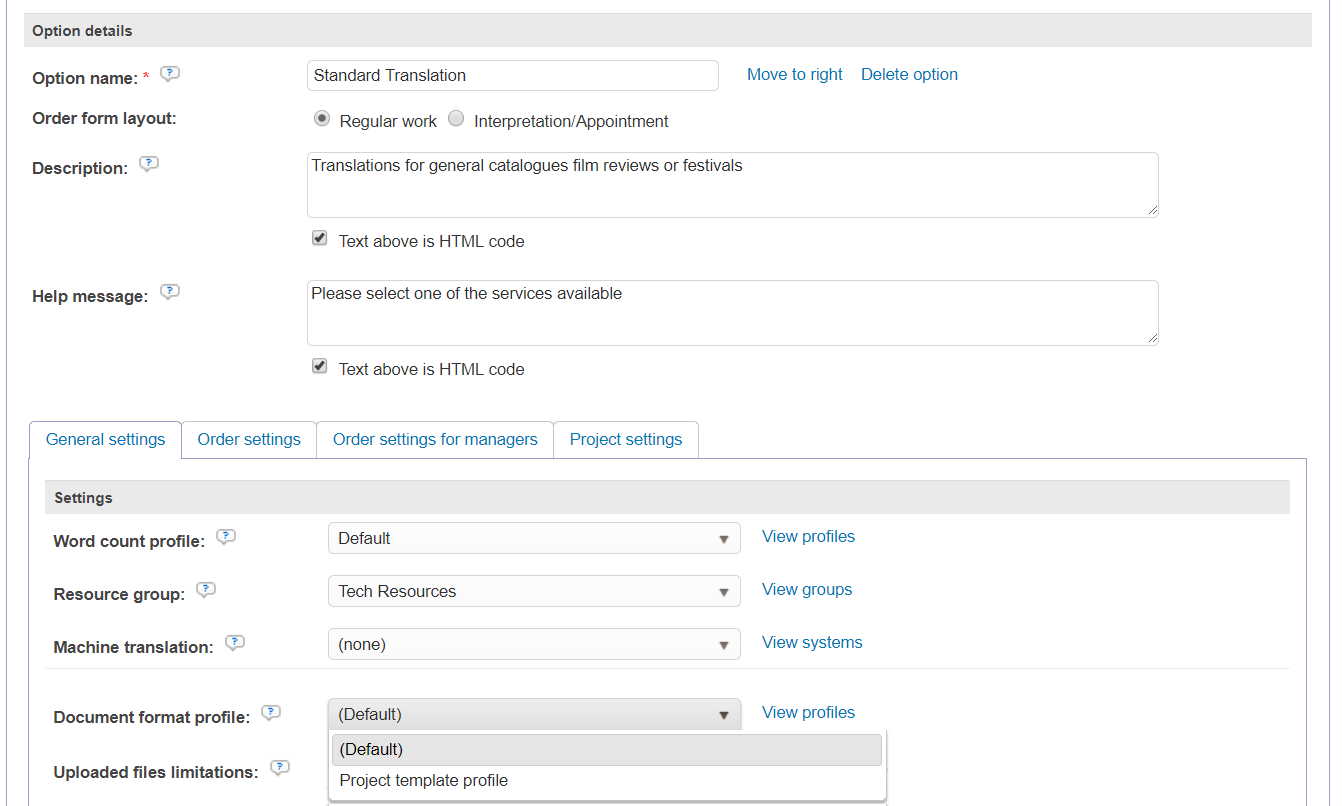
Task: Select Interpretation/Appointment layout option
Action: click(456, 119)
